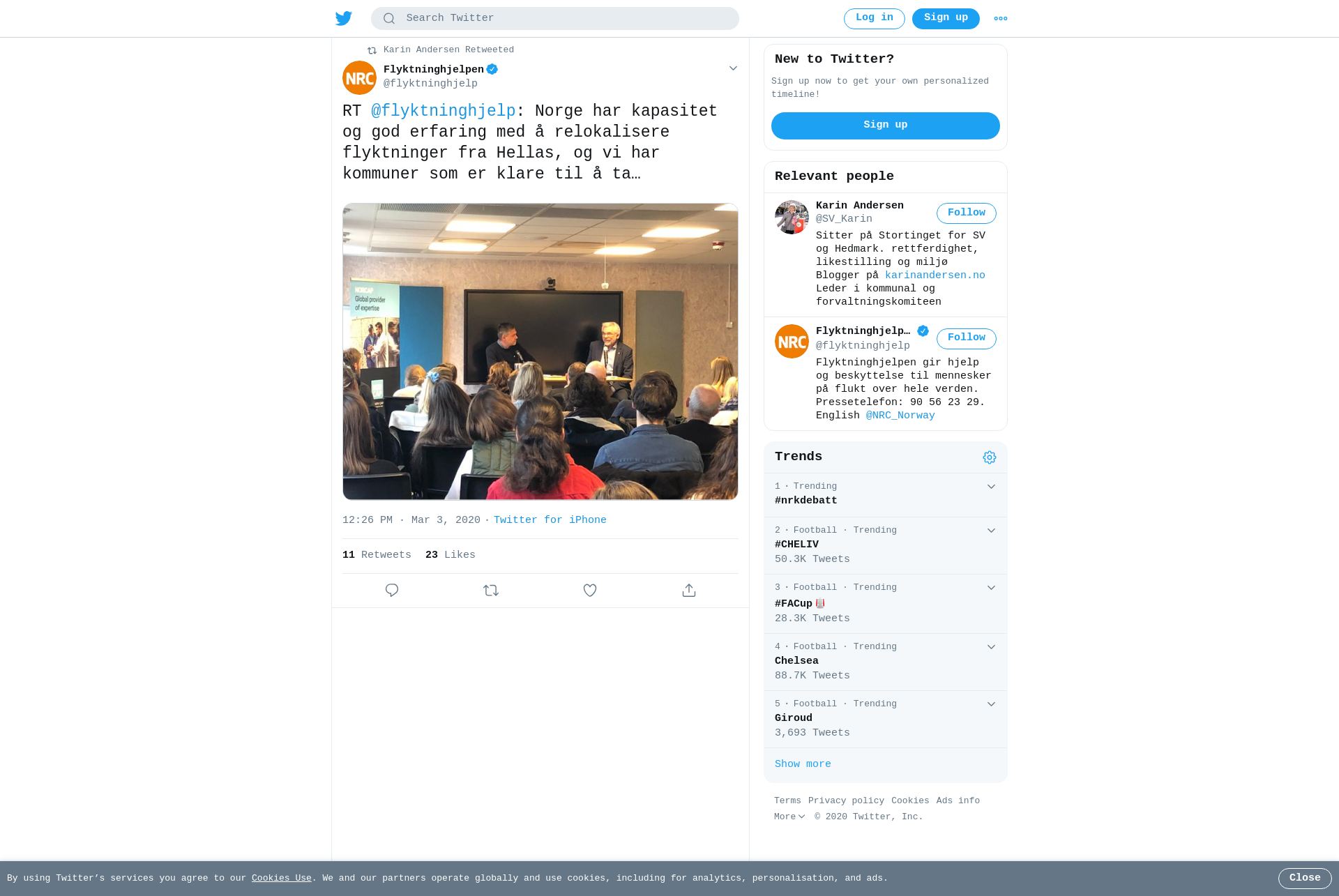
Task: Open the More footer dropdown
Action: click(789, 817)
